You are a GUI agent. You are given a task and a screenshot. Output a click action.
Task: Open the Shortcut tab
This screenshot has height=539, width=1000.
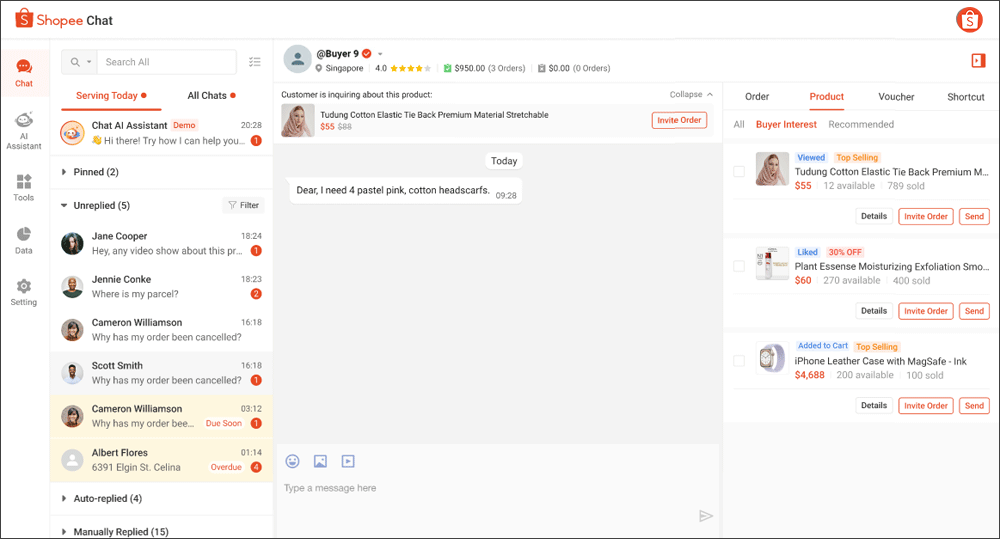tap(966, 97)
